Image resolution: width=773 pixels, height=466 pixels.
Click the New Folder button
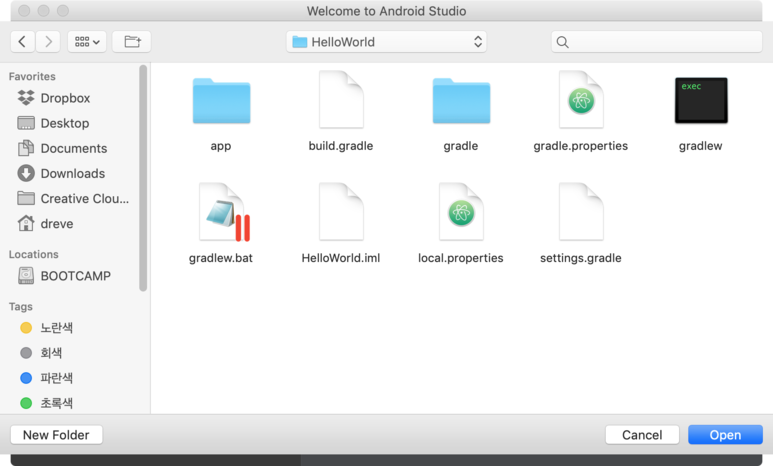56,435
